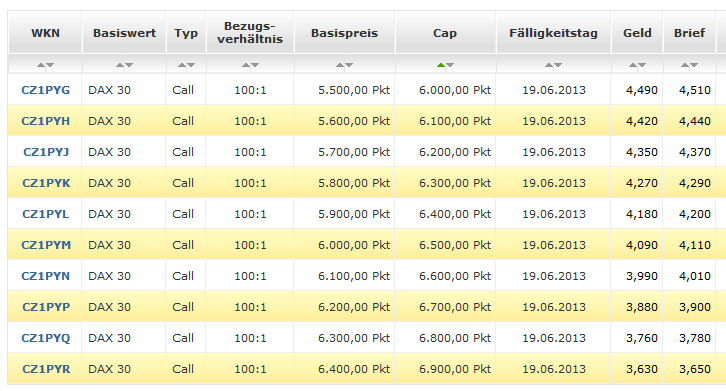Image resolution: width=726 pixels, height=391 pixels.
Task: Sort Geld column descending arrow
Action: [x=642, y=65]
